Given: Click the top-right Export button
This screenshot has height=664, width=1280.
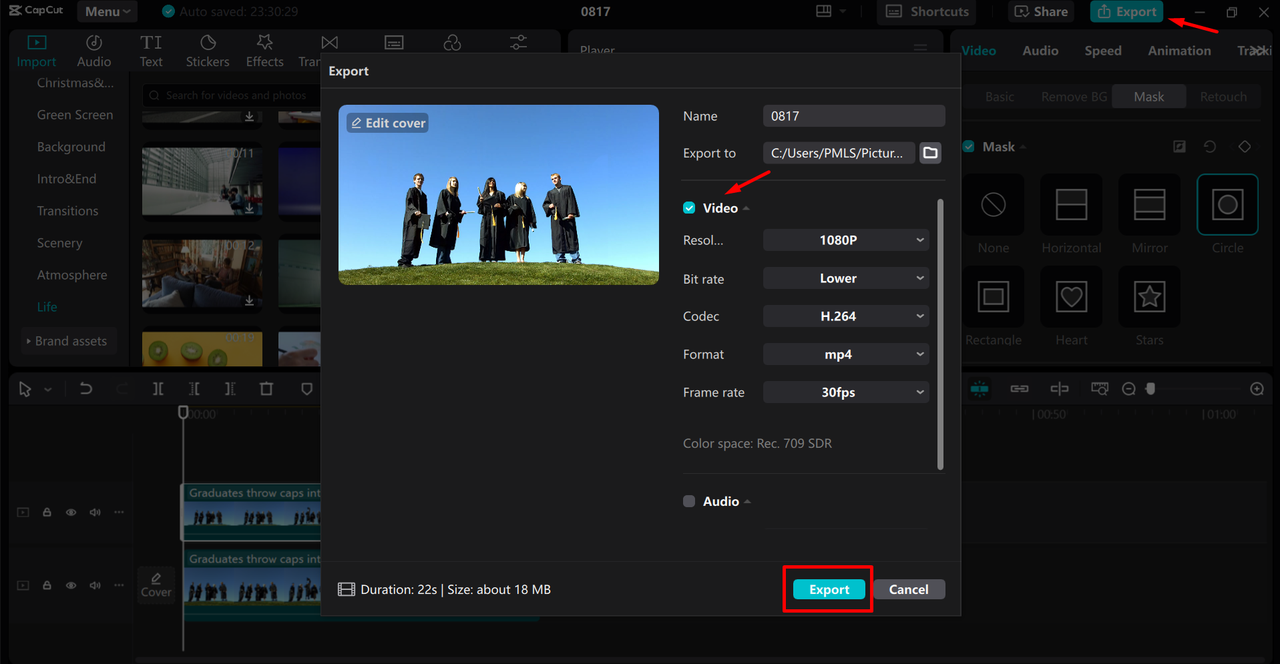Looking at the screenshot, I should point(1126,12).
